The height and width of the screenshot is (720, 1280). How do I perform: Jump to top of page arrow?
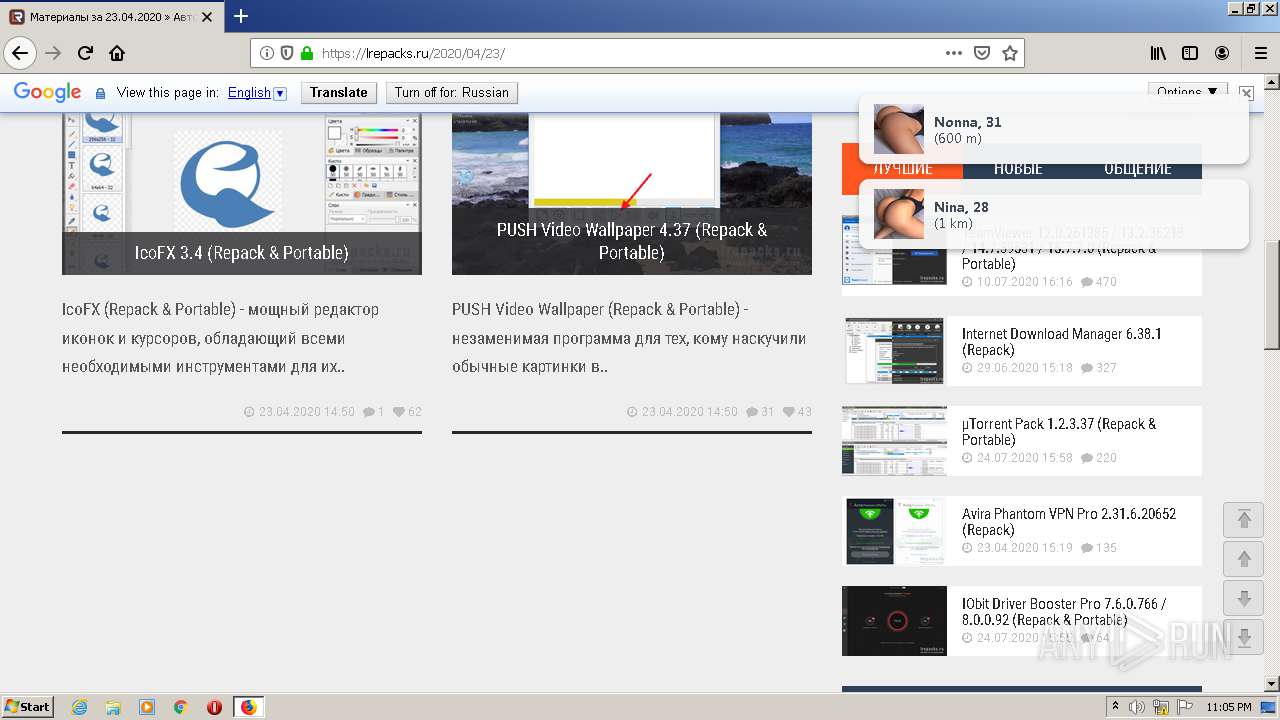(x=1244, y=519)
